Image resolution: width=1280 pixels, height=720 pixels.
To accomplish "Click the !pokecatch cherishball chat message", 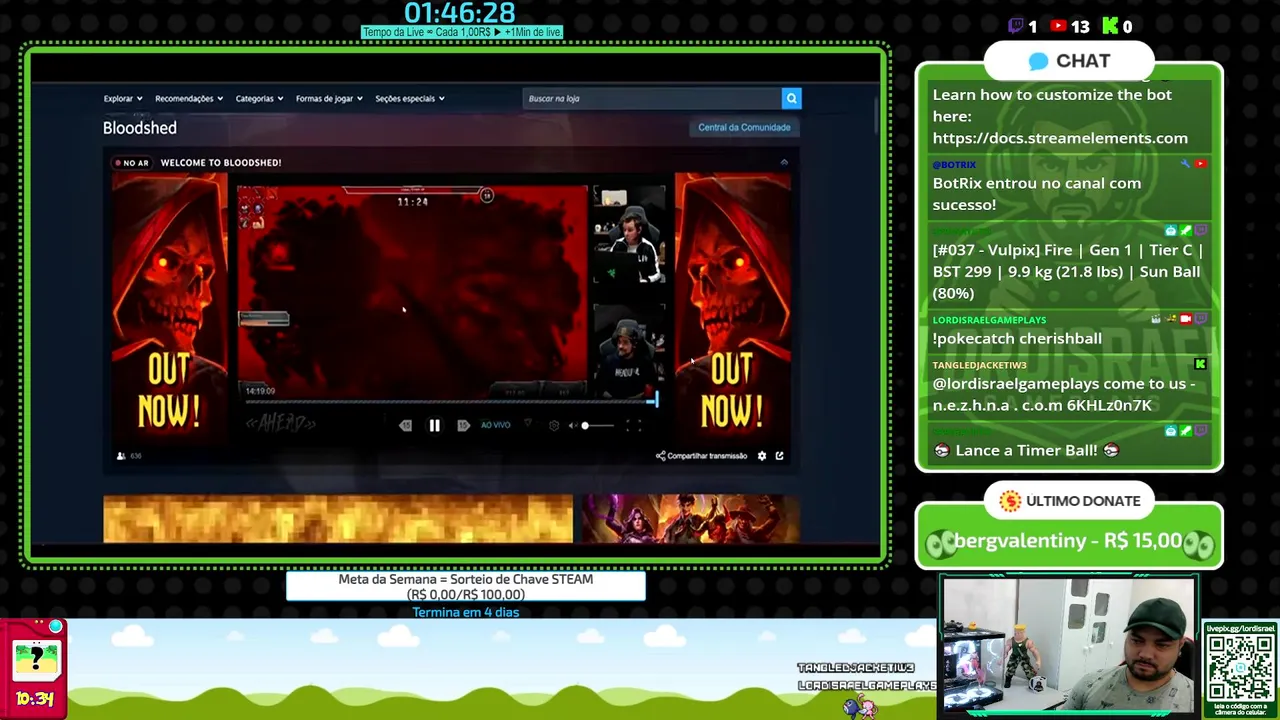I will pyautogui.click(x=1017, y=339).
